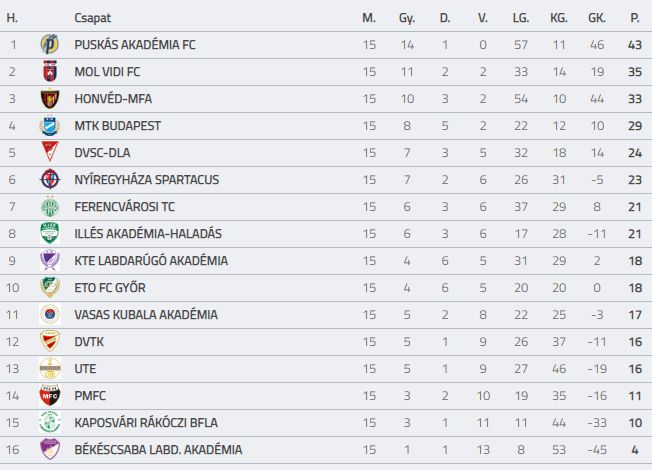Select the UTE team row name
This screenshot has width=652, height=470.
click(85, 369)
